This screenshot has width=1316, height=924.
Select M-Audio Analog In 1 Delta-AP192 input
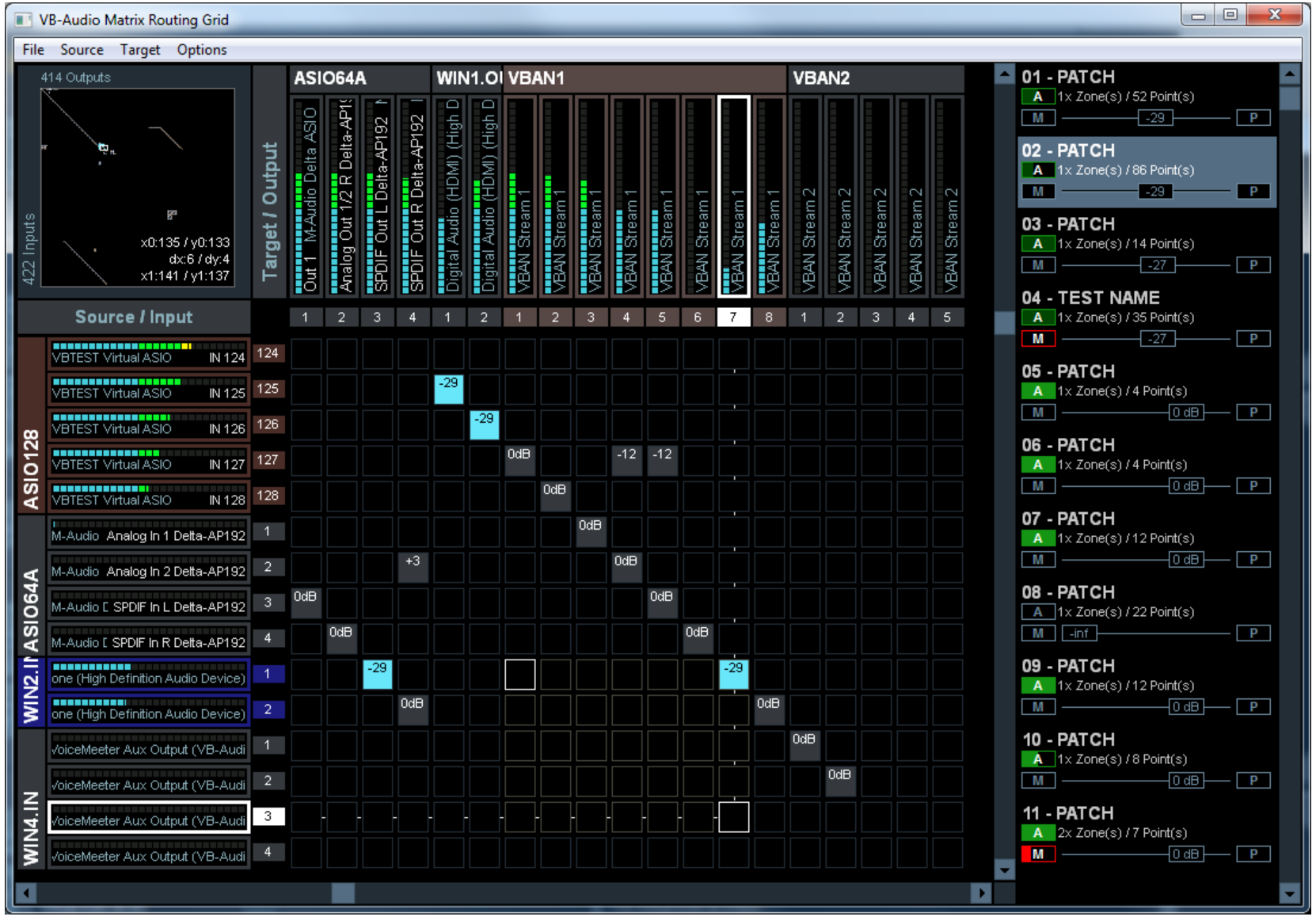click(149, 531)
